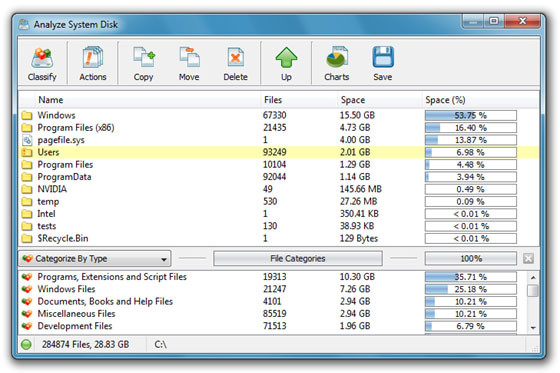Click the $Recycle.Bin folder icon
This screenshot has width=560, height=373.
click(x=27, y=238)
